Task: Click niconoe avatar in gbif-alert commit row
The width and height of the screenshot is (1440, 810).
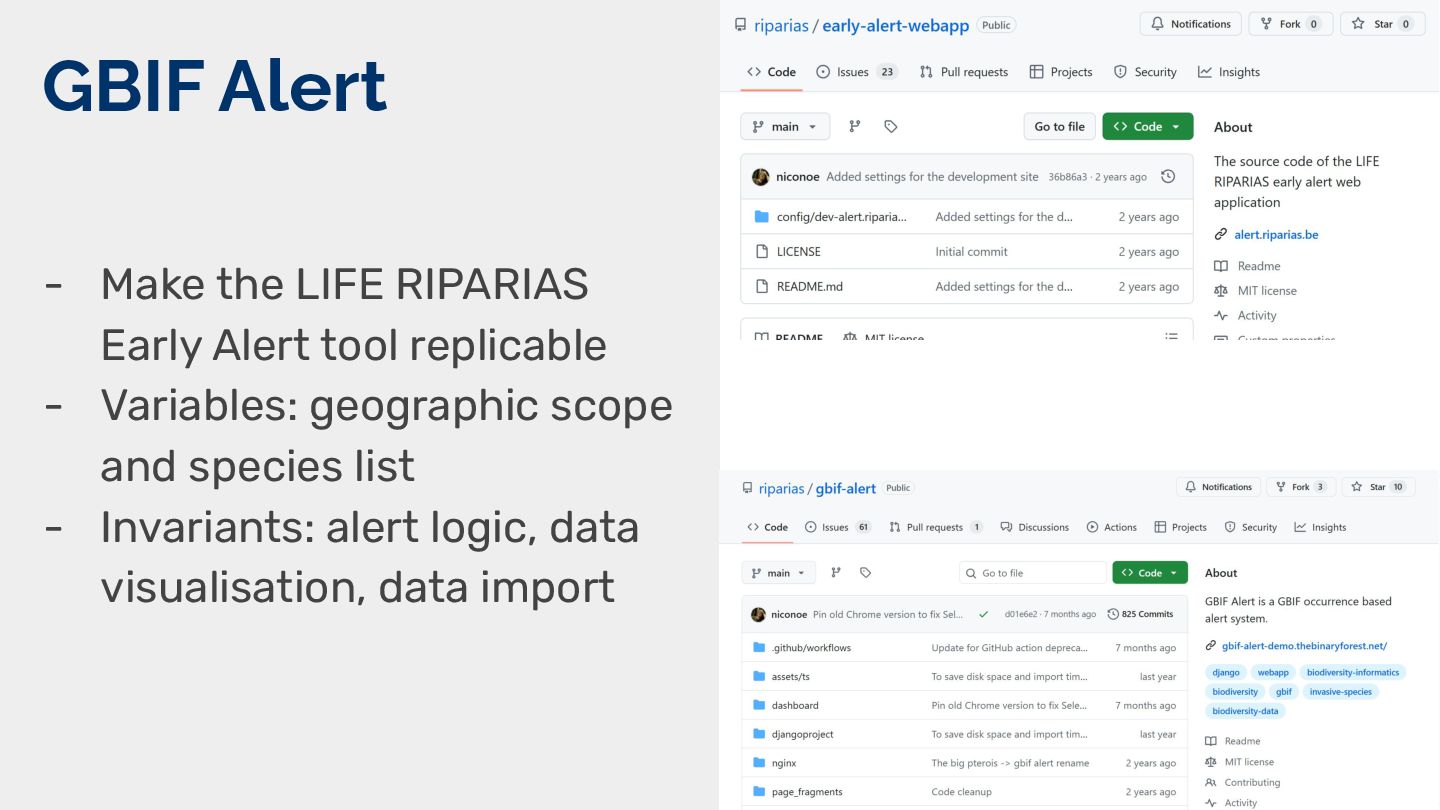Action: [x=758, y=614]
